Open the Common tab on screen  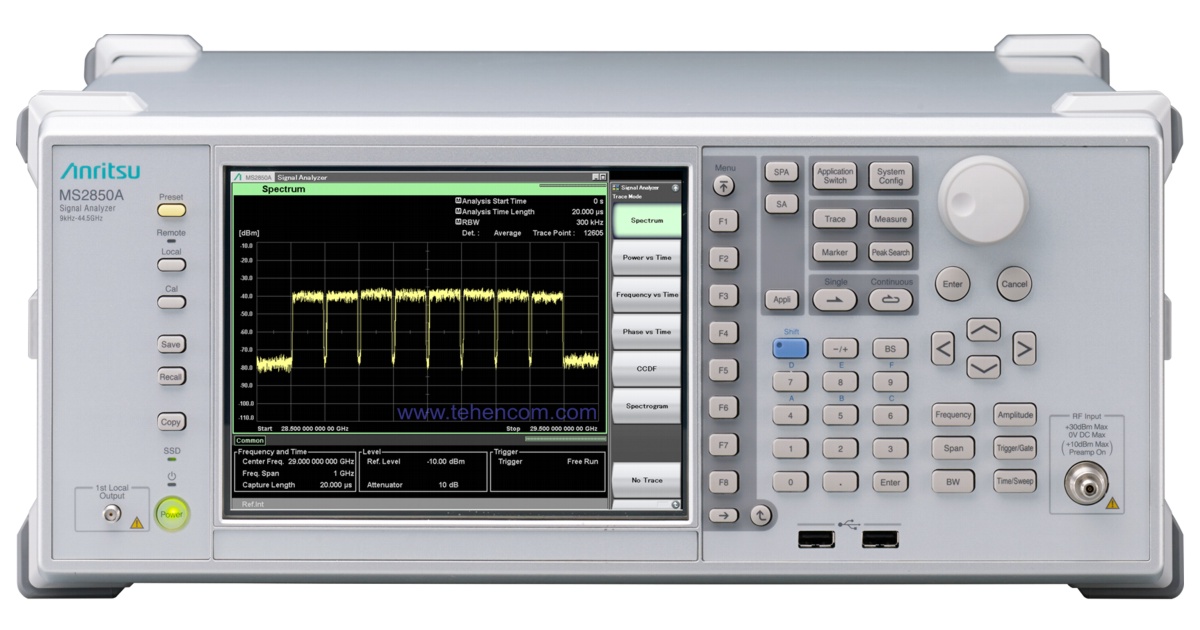pos(250,440)
